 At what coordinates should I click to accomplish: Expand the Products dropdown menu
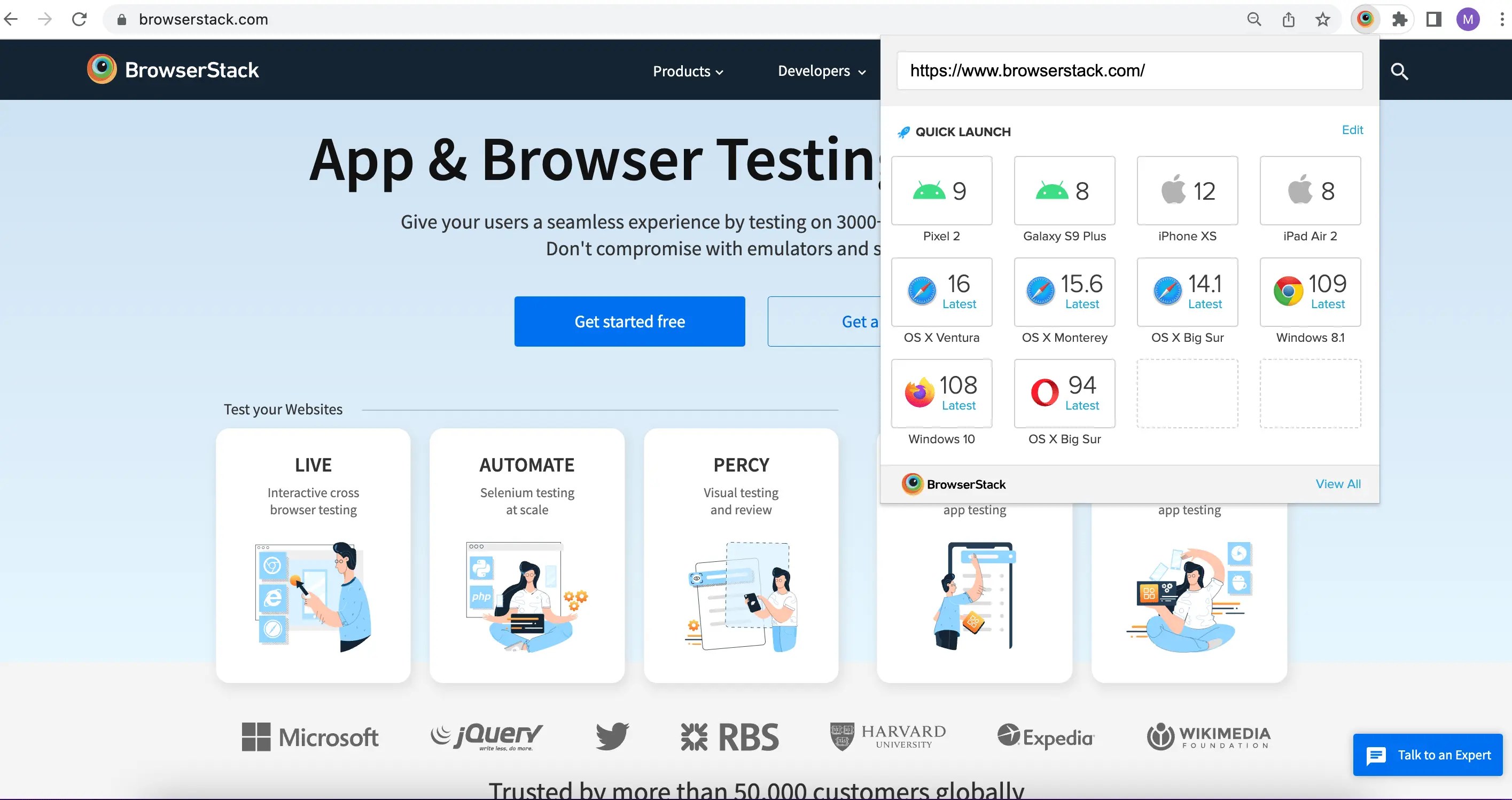tap(688, 71)
